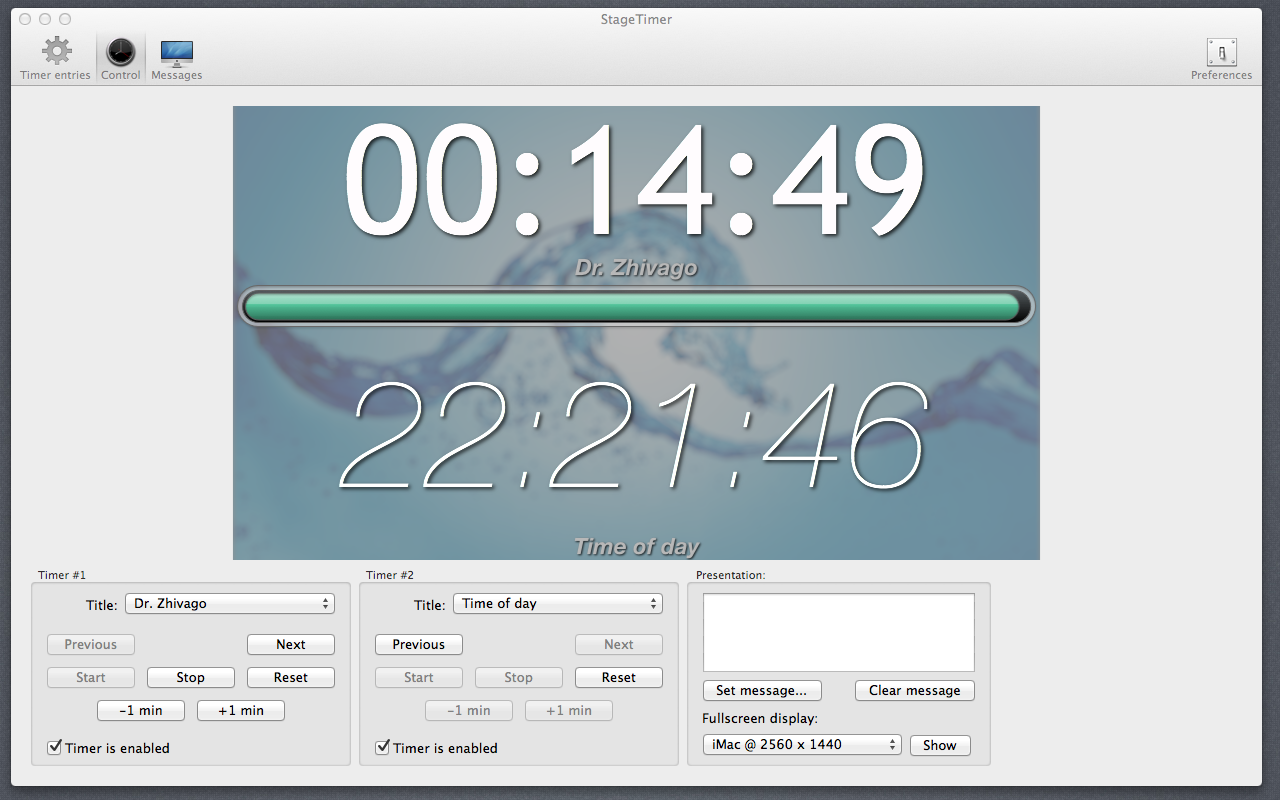This screenshot has height=800, width=1280.
Task: Click the Dr. Zhivago label in preview
Action: (x=637, y=268)
